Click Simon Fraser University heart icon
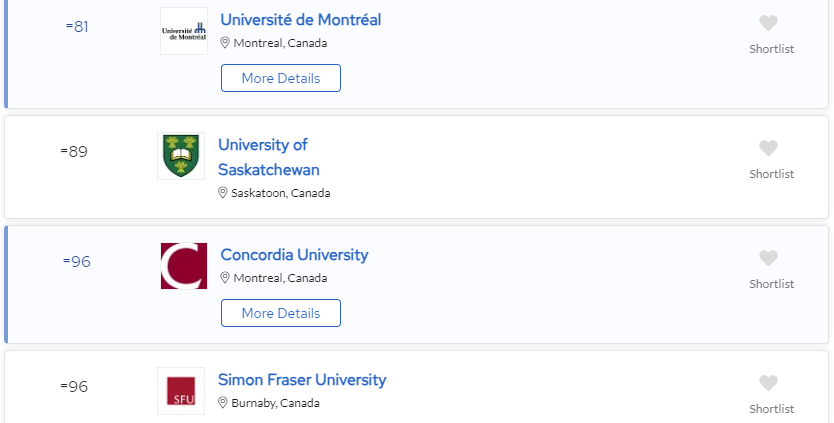834x423 pixels. (x=768, y=383)
